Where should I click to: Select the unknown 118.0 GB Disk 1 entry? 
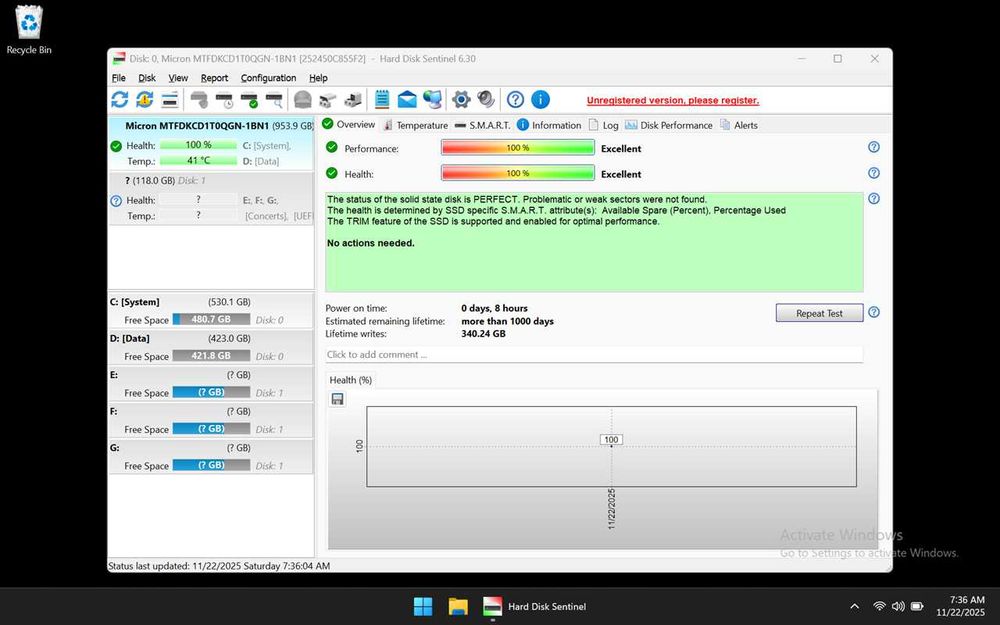pos(211,198)
